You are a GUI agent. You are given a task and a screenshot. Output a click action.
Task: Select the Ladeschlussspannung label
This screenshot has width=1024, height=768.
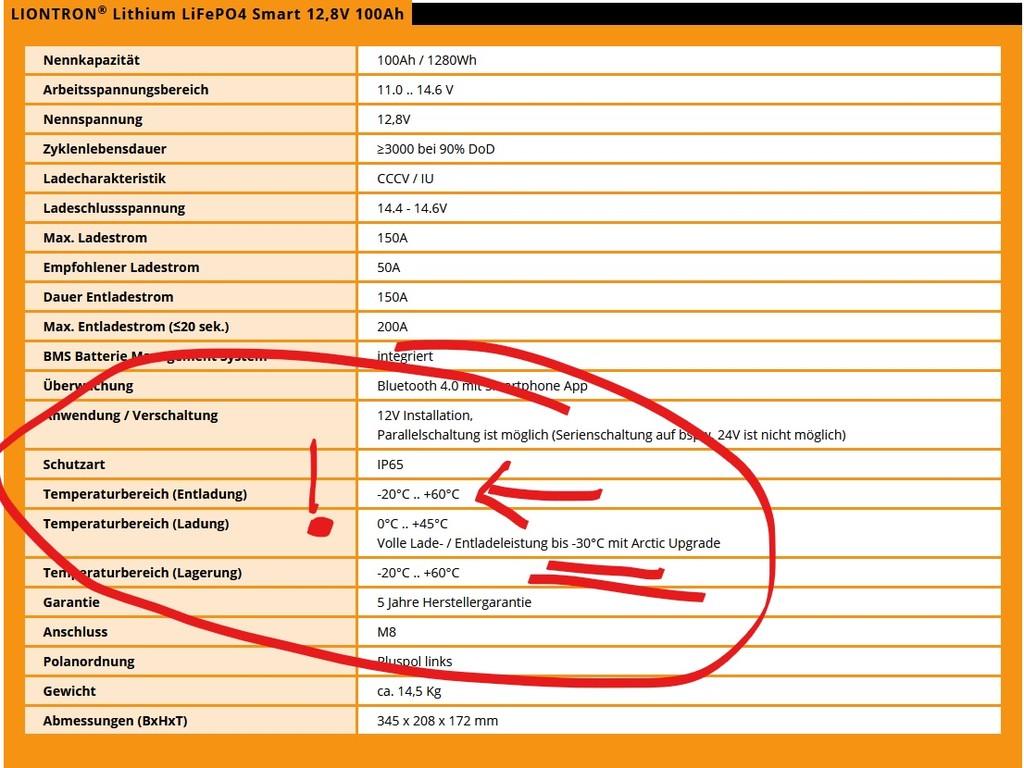click(x=114, y=208)
